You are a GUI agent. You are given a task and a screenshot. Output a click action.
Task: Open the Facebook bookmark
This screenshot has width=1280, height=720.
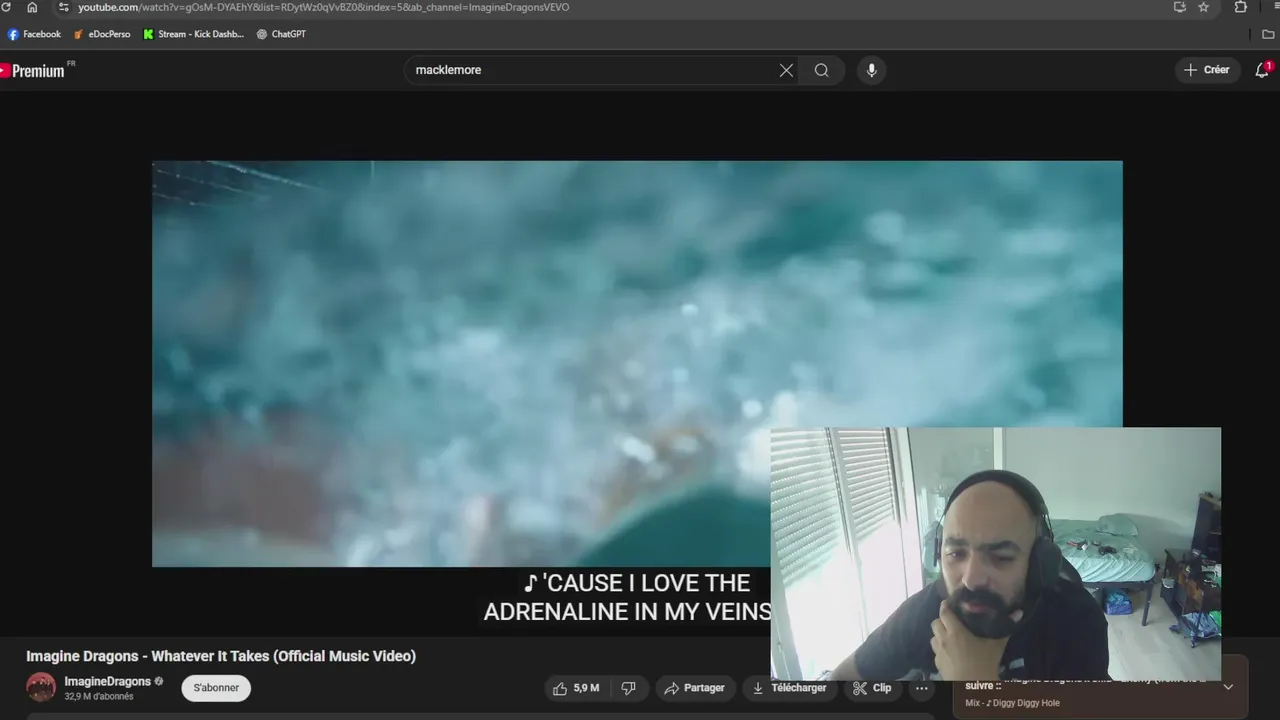34,34
